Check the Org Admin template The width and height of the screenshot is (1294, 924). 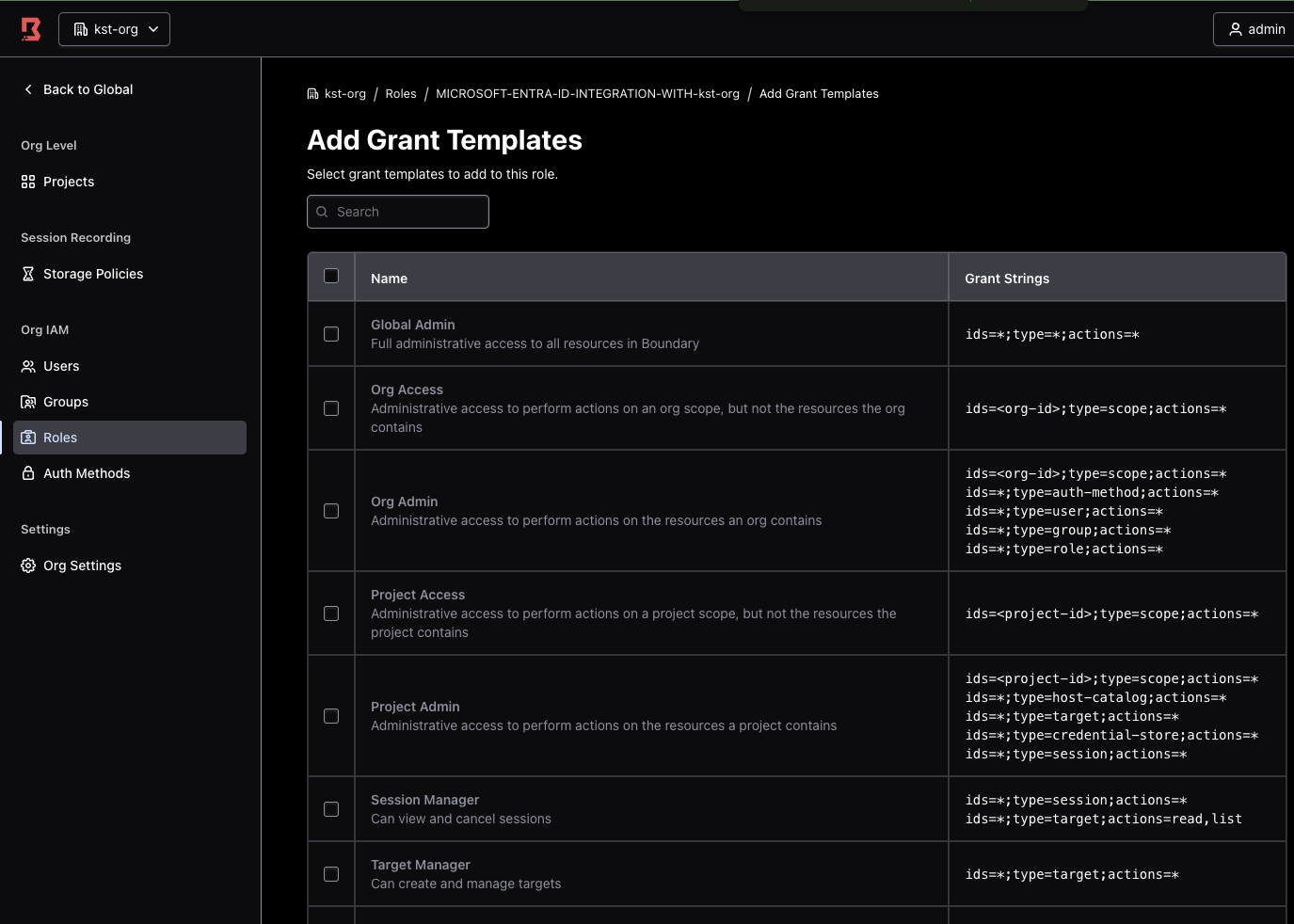[x=331, y=511]
